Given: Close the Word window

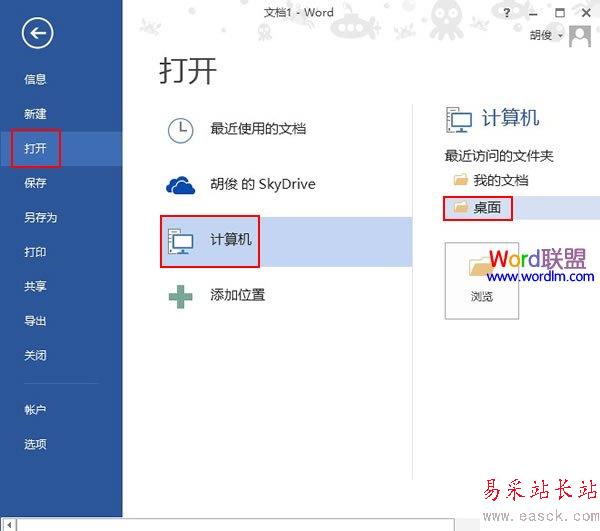Looking at the screenshot, I should (586, 13).
